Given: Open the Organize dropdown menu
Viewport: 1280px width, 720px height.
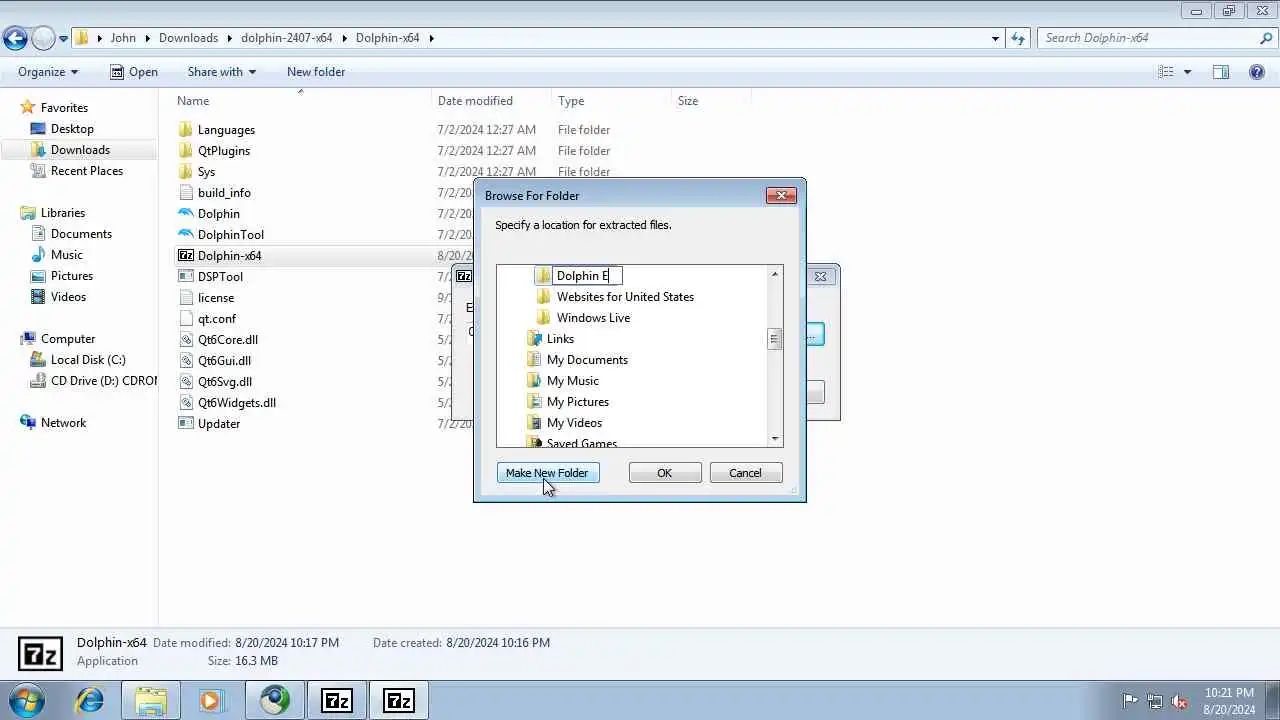Looking at the screenshot, I should [48, 72].
